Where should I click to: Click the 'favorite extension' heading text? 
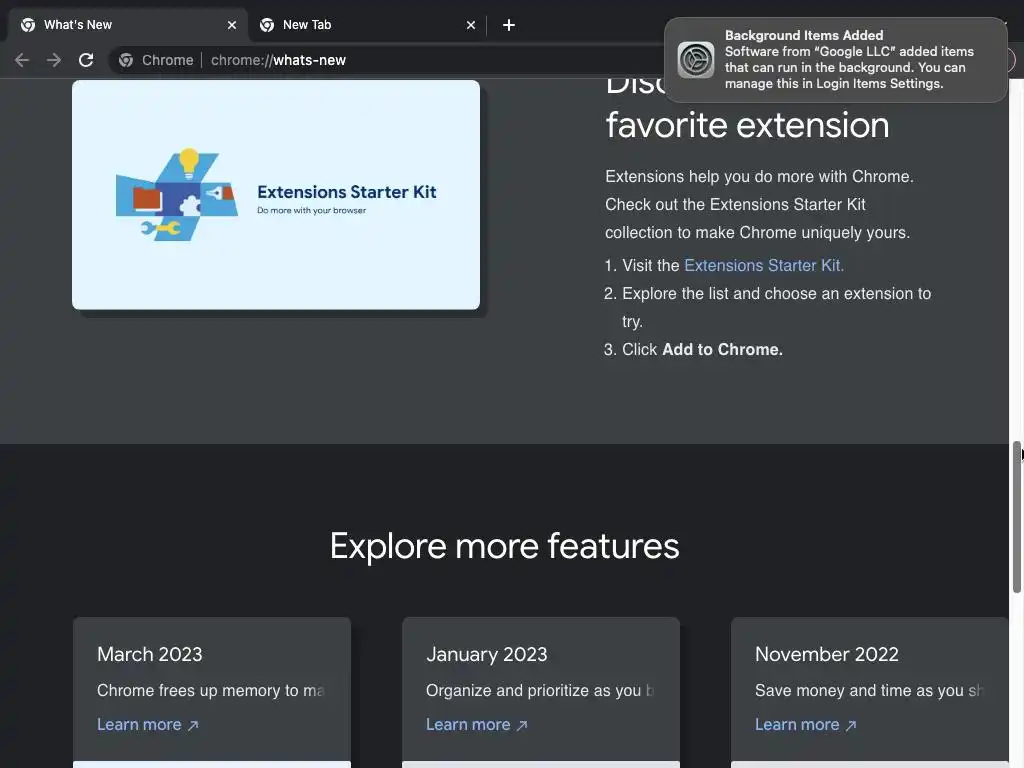pos(747,125)
